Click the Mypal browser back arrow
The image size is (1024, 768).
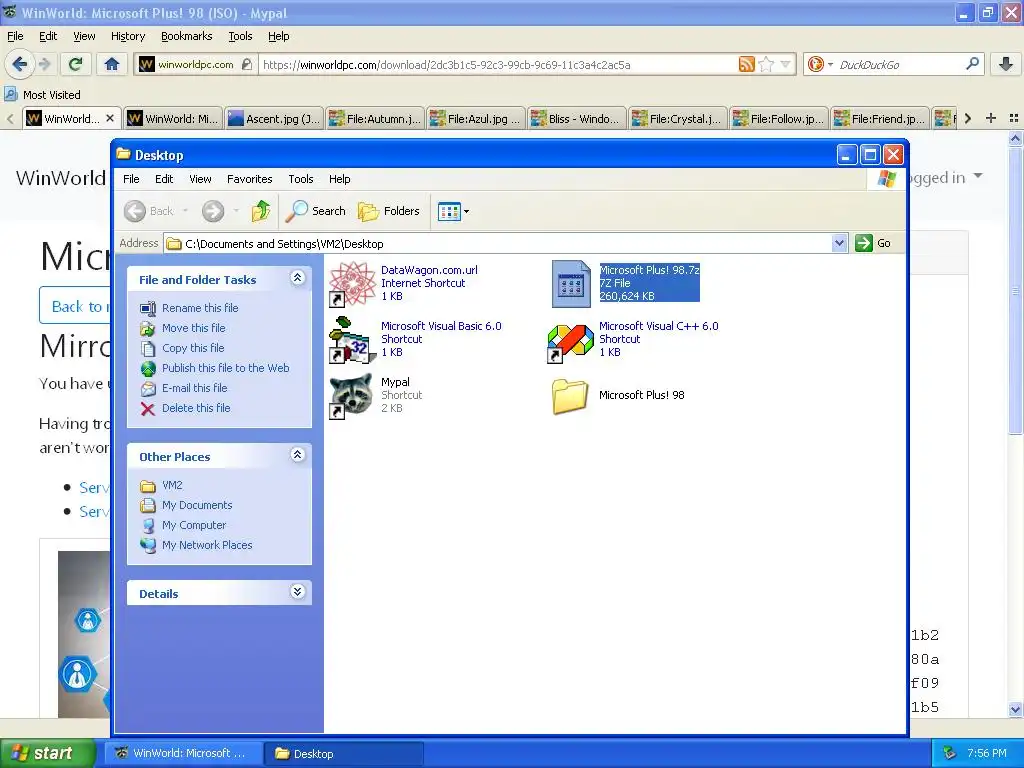pos(19,64)
